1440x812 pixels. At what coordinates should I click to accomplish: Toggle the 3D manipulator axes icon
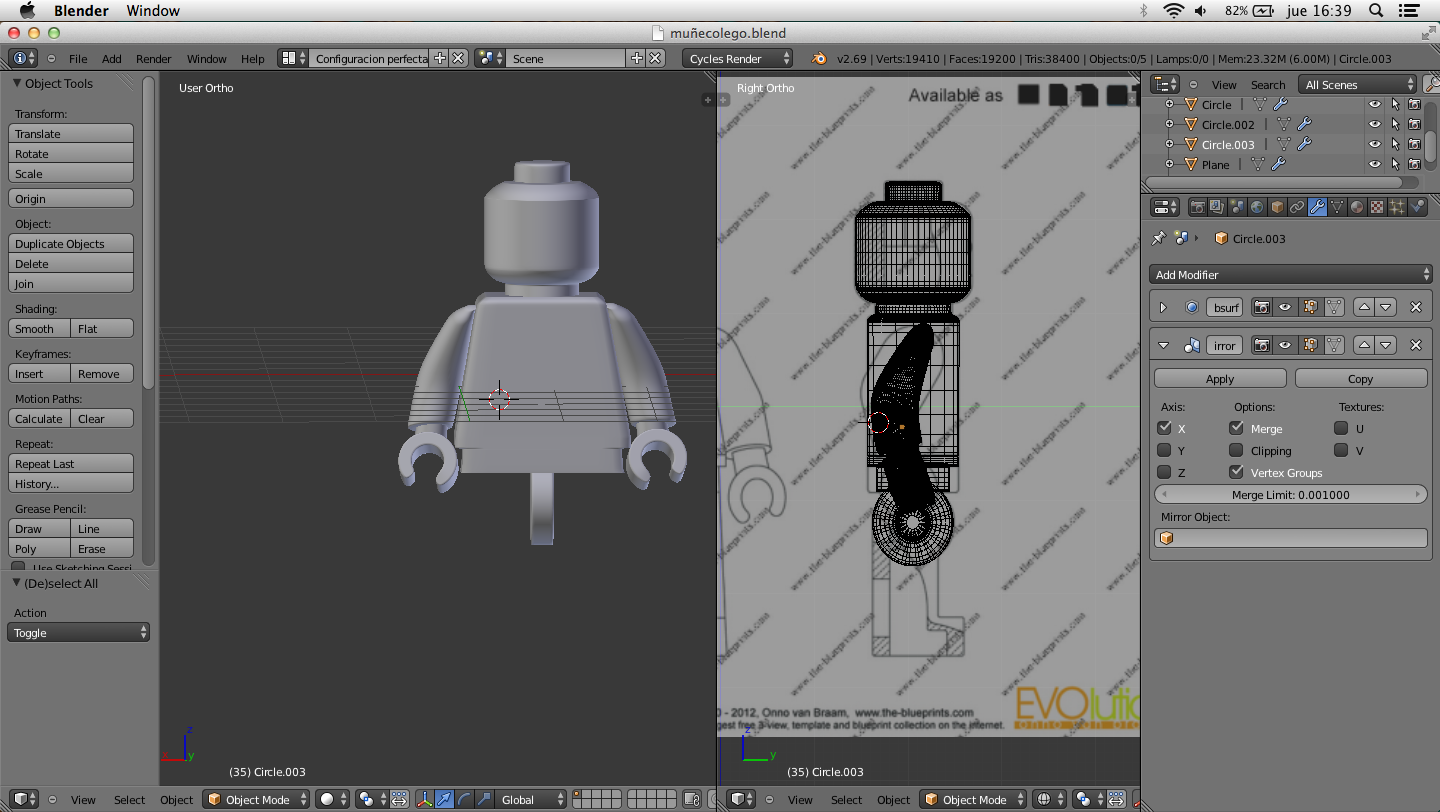tap(424, 799)
